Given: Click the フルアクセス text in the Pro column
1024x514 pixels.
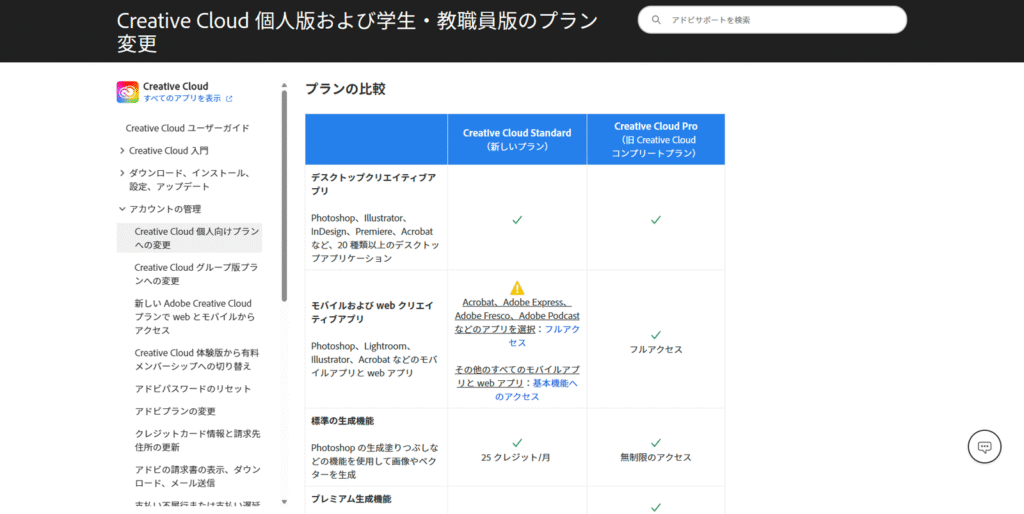Looking at the screenshot, I should coord(656,349).
